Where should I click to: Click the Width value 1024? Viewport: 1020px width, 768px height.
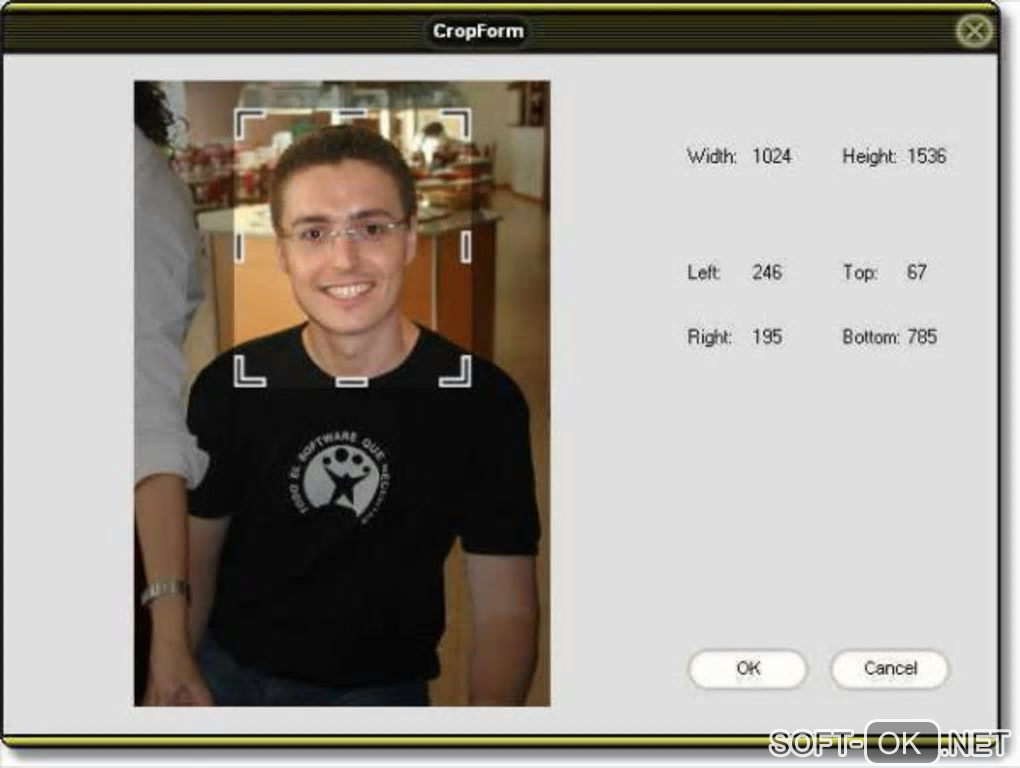pyautogui.click(x=772, y=156)
